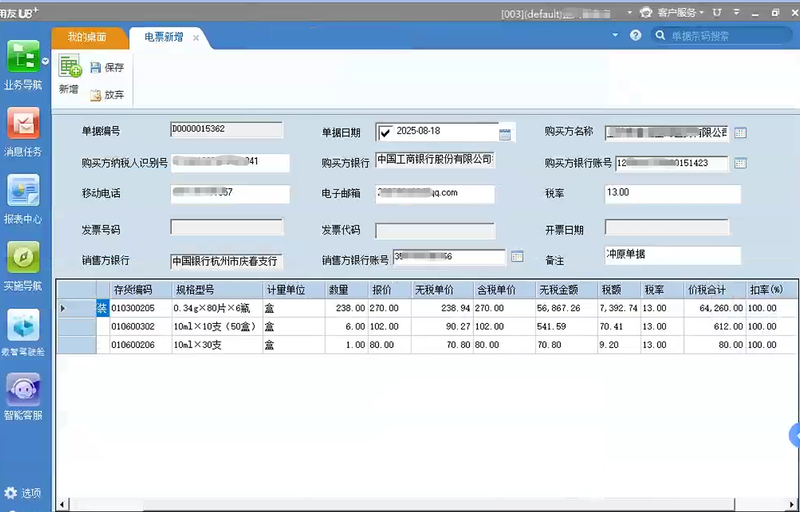Screen dimensions: 800x512
Task: Expand the 客户服务 dropdown arrow
Action: 702,12
